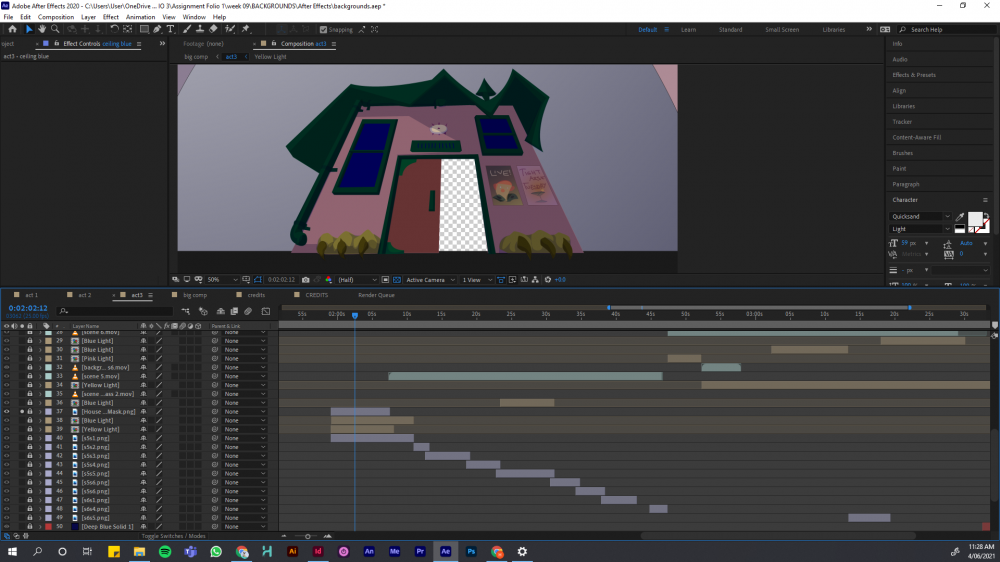Screen dimensions: 1000x562
Task: Click Toggle Switches / Modes button
Action: tap(173, 536)
